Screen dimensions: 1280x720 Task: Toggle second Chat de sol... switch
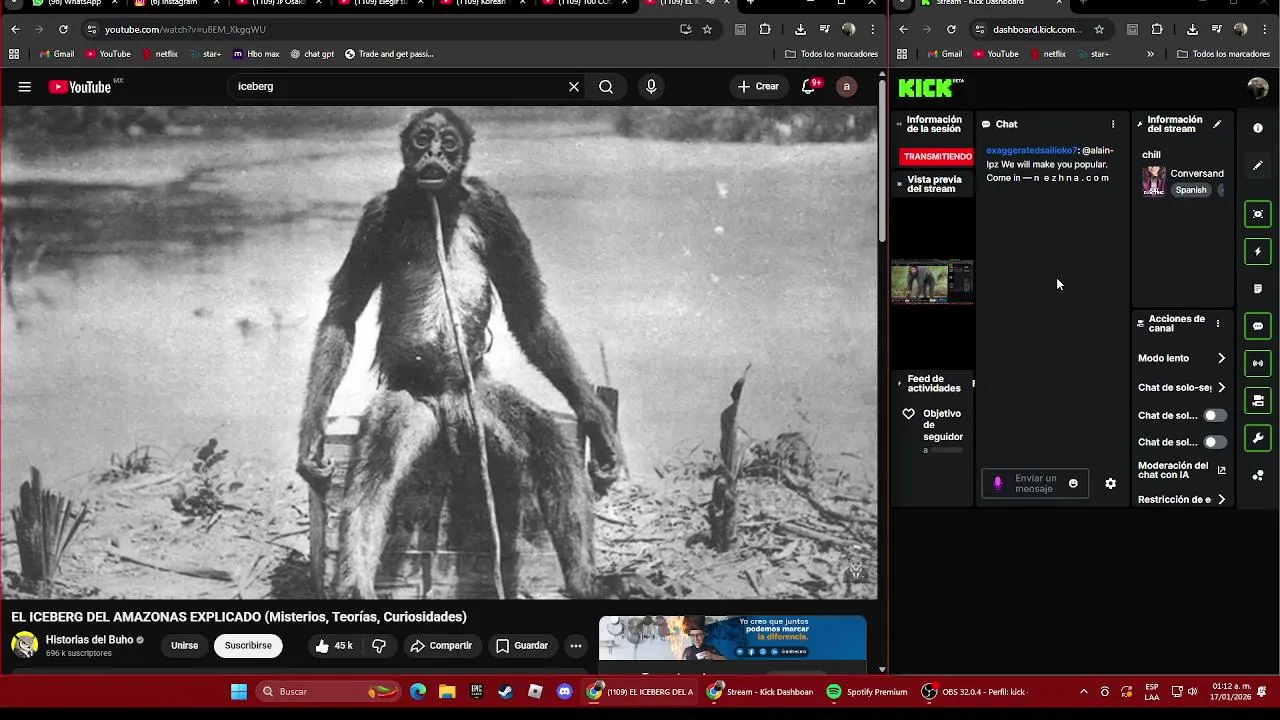click(x=1215, y=442)
